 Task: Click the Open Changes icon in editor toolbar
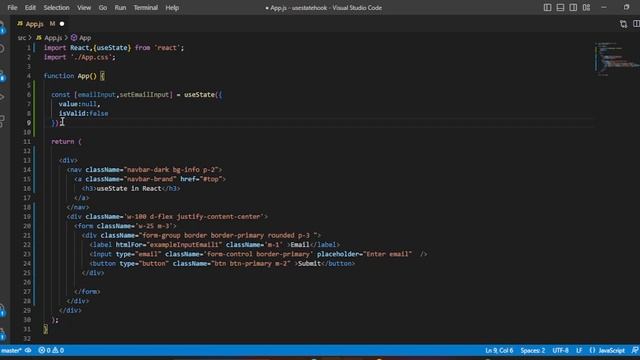(x=623, y=24)
